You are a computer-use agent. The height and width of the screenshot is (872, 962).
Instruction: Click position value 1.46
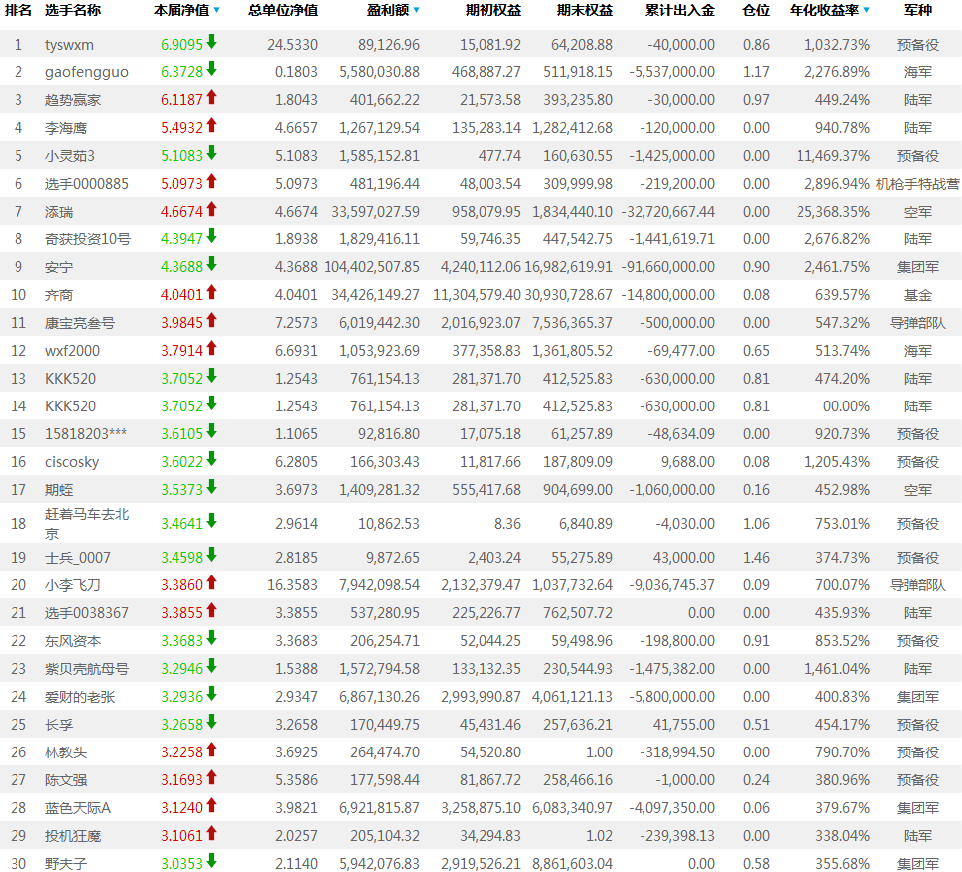coord(756,558)
